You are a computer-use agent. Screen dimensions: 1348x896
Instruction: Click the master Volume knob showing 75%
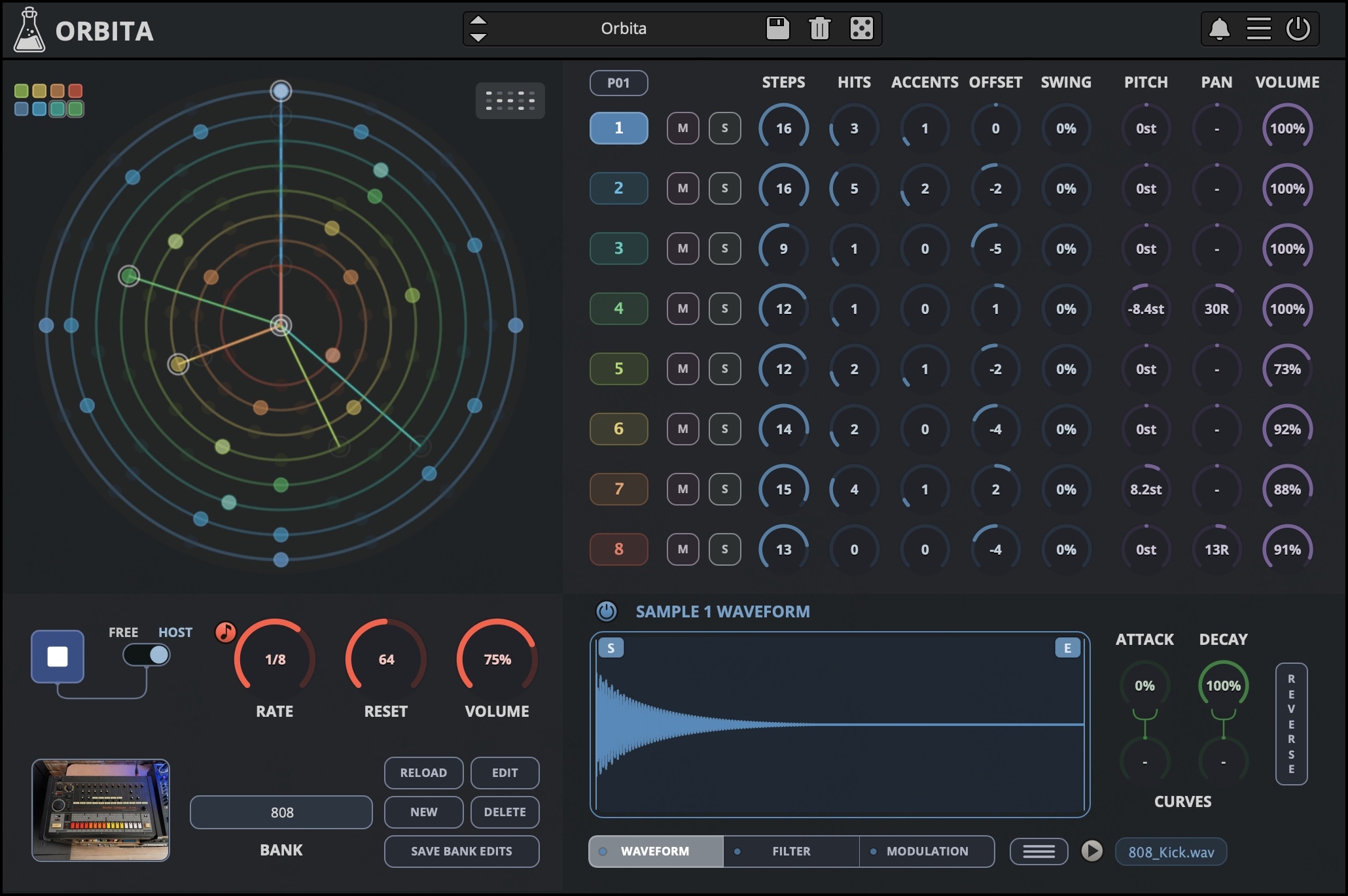tap(497, 659)
